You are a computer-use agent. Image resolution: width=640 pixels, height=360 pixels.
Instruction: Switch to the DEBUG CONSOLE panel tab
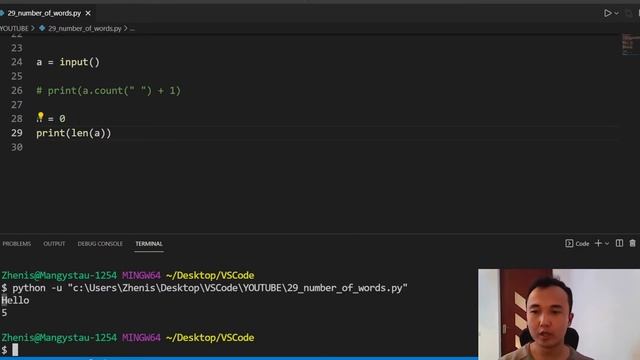pyautogui.click(x=100, y=244)
